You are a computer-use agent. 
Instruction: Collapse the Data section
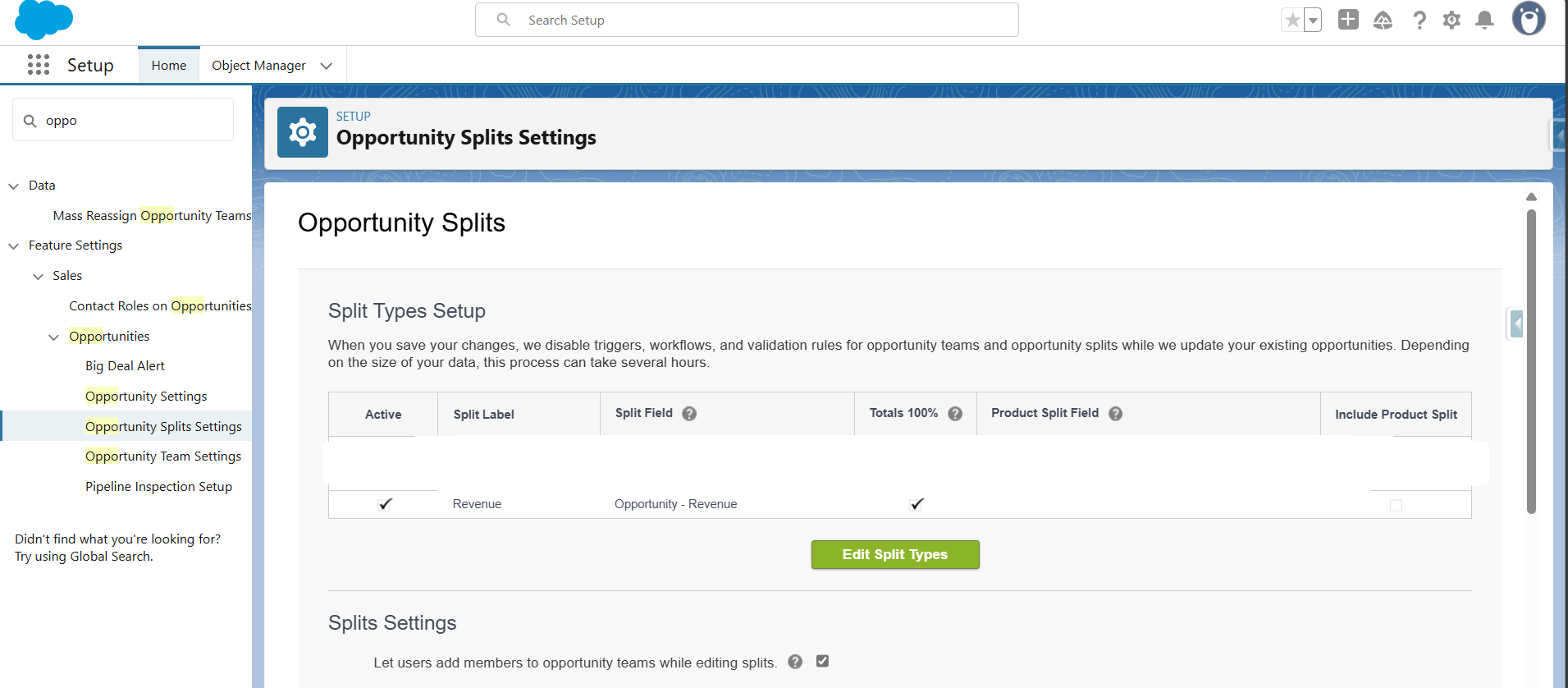coord(14,186)
